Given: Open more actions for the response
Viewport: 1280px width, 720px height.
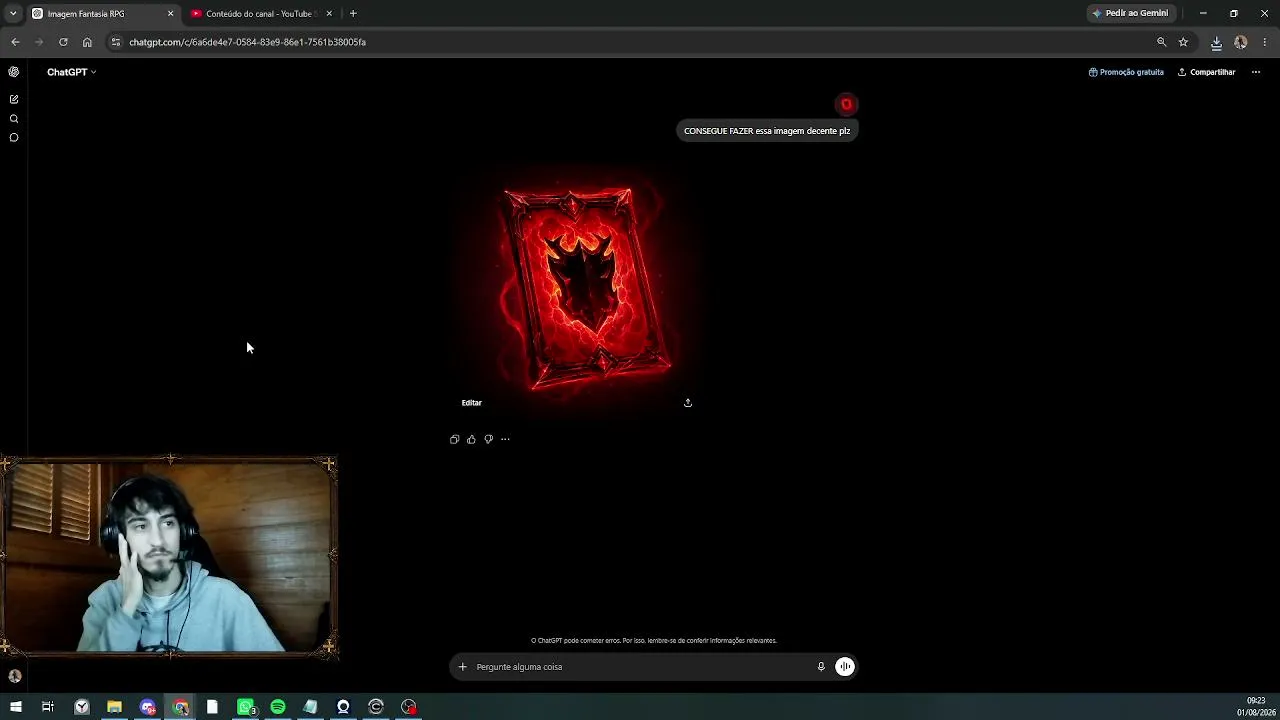Looking at the screenshot, I should coord(505,439).
